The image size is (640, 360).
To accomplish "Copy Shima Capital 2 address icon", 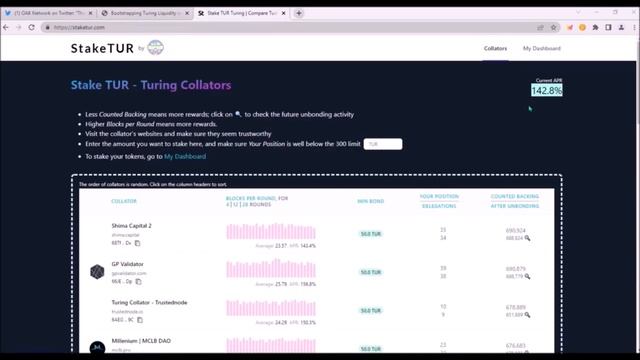I will 138,243.
